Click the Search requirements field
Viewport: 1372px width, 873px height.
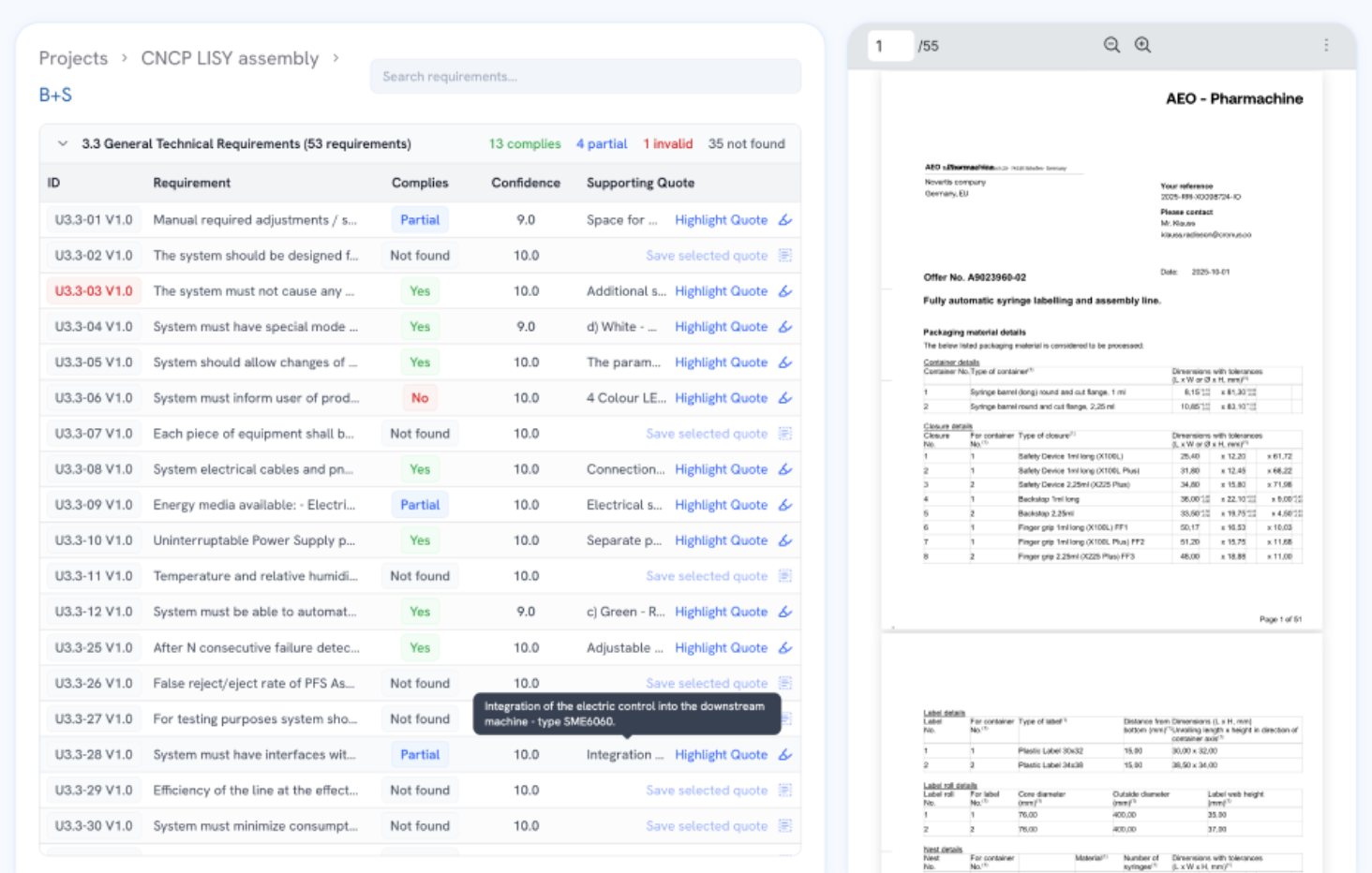coord(585,77)
